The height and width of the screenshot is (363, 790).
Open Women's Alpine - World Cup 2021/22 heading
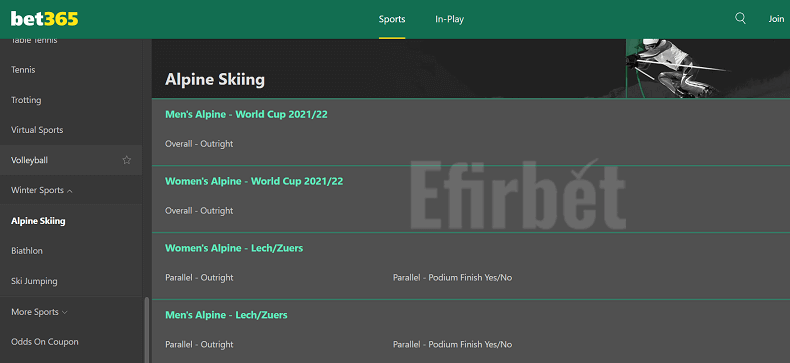tap(254, 181)
